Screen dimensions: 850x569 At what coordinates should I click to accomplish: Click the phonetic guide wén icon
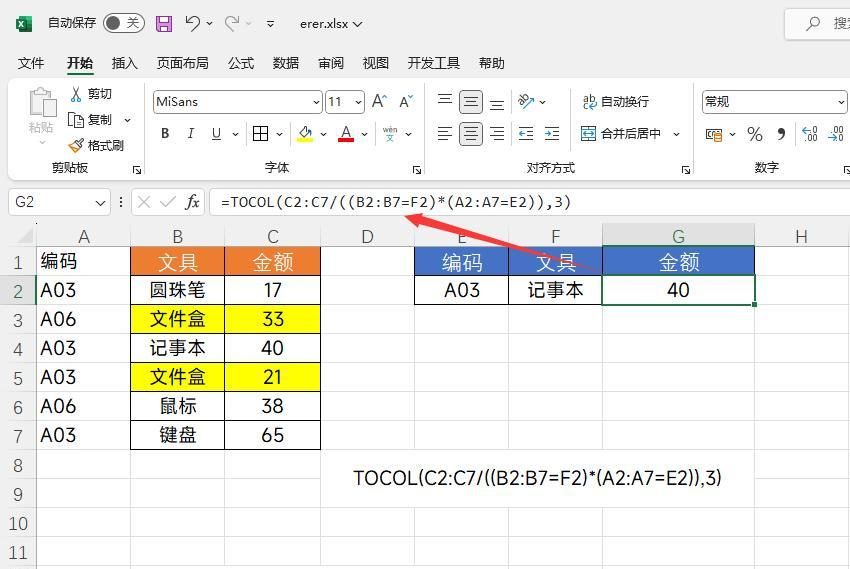point(390,134)
